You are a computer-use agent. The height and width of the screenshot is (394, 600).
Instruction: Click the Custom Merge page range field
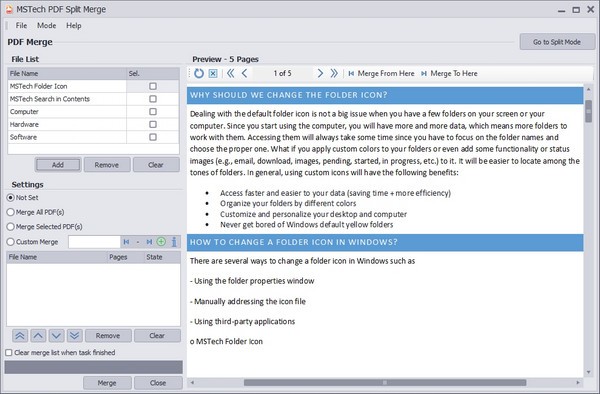(x=95, y=242)
